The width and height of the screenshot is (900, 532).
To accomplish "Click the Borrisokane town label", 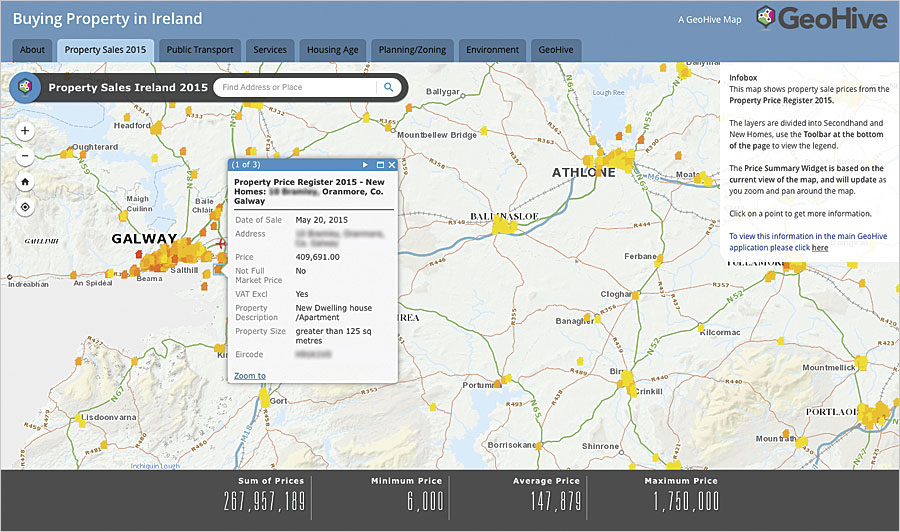I will pyautogui.click(x=511, y=445).
